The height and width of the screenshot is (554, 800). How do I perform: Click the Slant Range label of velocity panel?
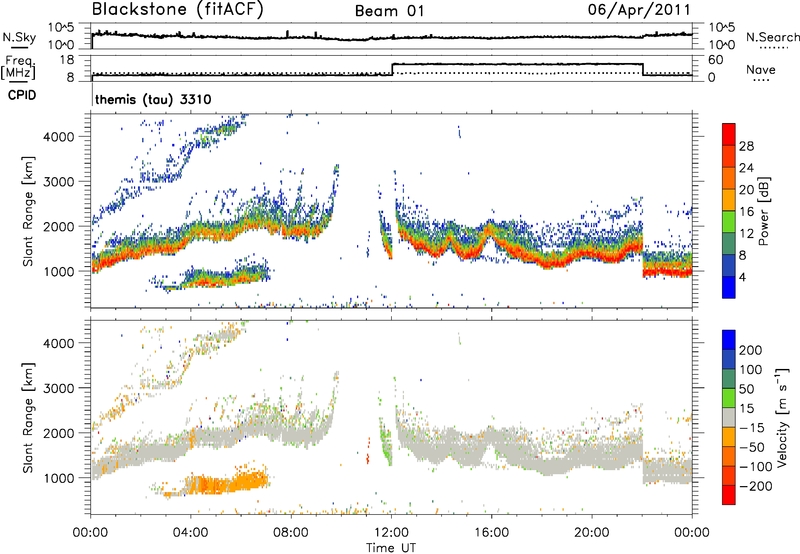coord(28,417)
